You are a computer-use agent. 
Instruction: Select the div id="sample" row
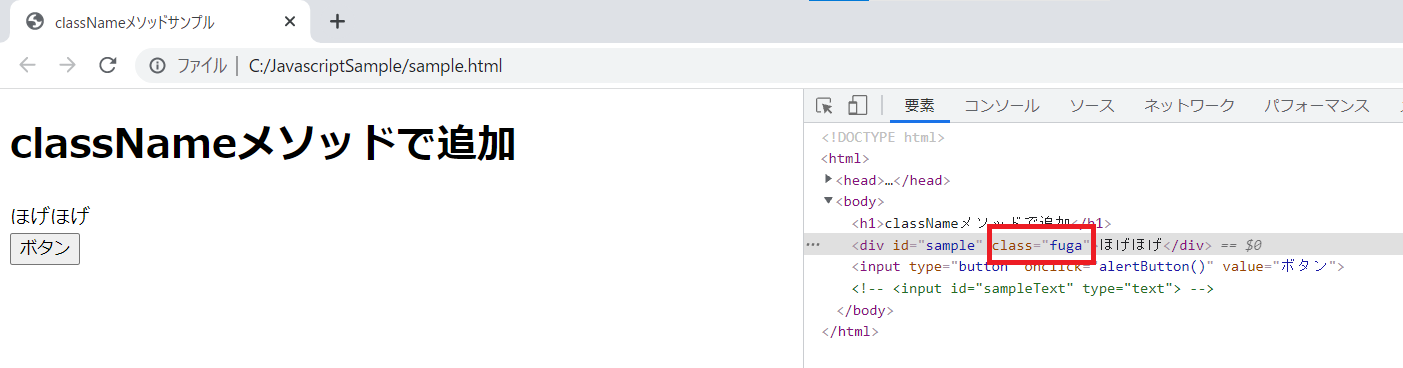(x=1103, y=245)
